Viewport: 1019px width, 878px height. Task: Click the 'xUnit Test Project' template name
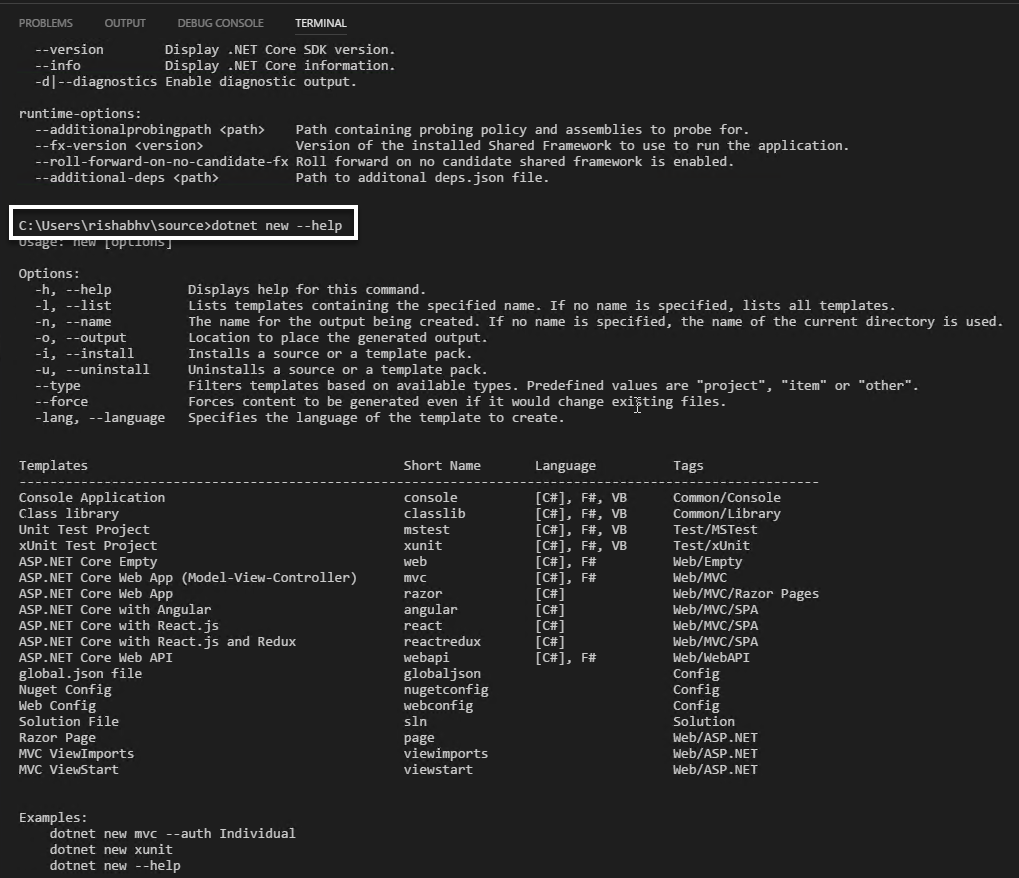pos(88,546)
